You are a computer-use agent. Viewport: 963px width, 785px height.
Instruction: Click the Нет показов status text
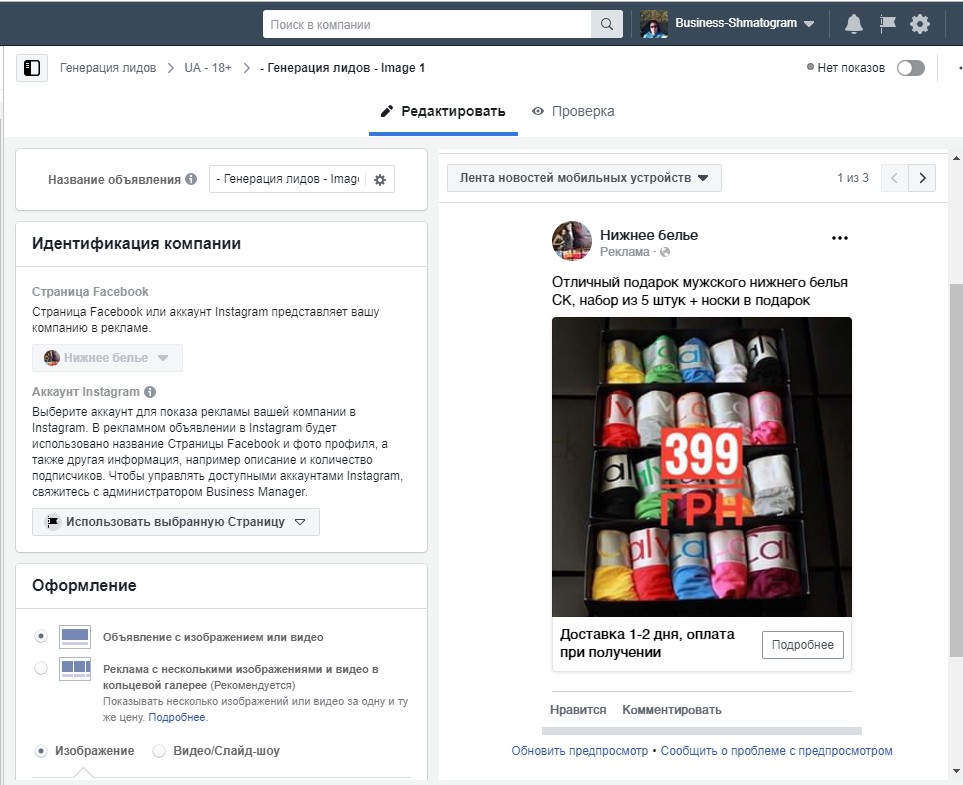pyautogui.click(x=851, y=68)
